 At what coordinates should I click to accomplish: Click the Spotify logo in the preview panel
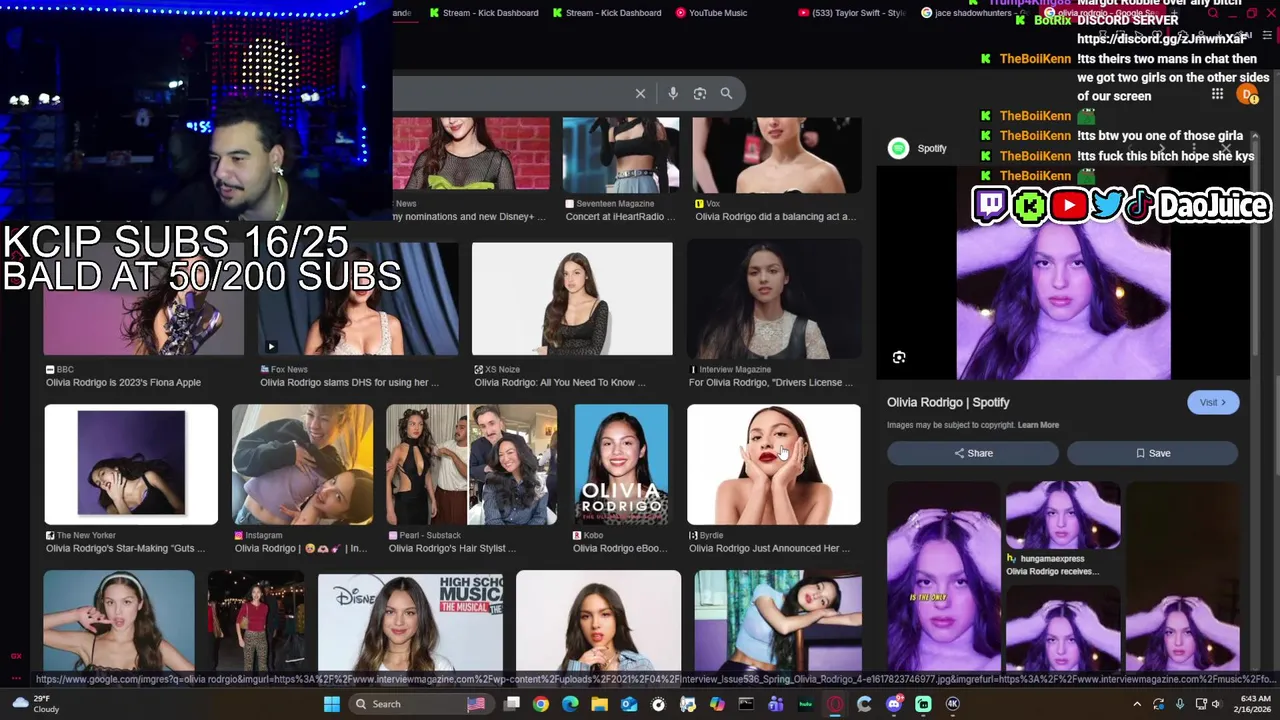point(898,148)
